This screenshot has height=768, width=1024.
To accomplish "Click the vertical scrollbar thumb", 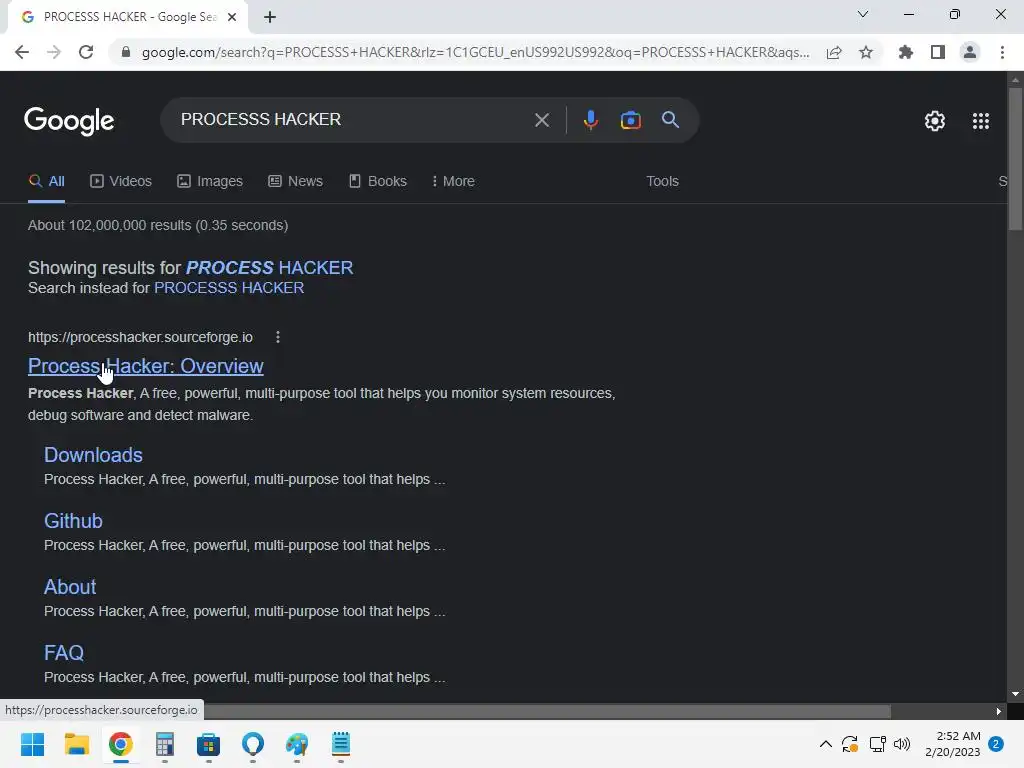I will [x=1015, y=158].
